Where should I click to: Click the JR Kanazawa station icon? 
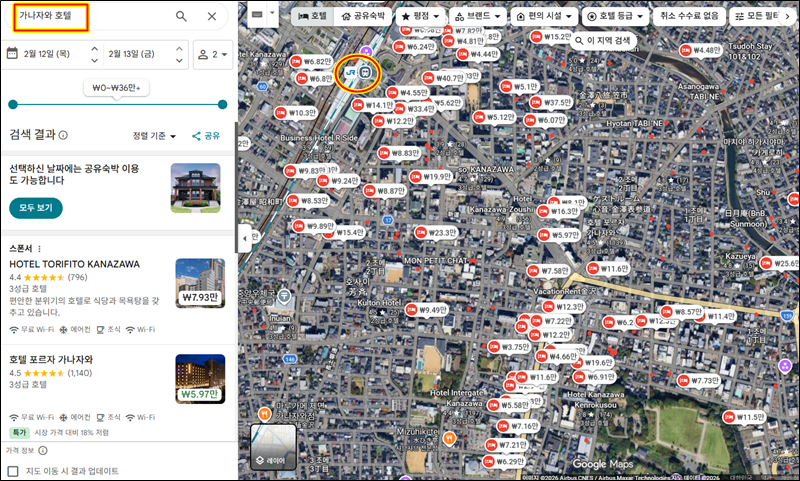pyautogui.click(x=351, y=72)
